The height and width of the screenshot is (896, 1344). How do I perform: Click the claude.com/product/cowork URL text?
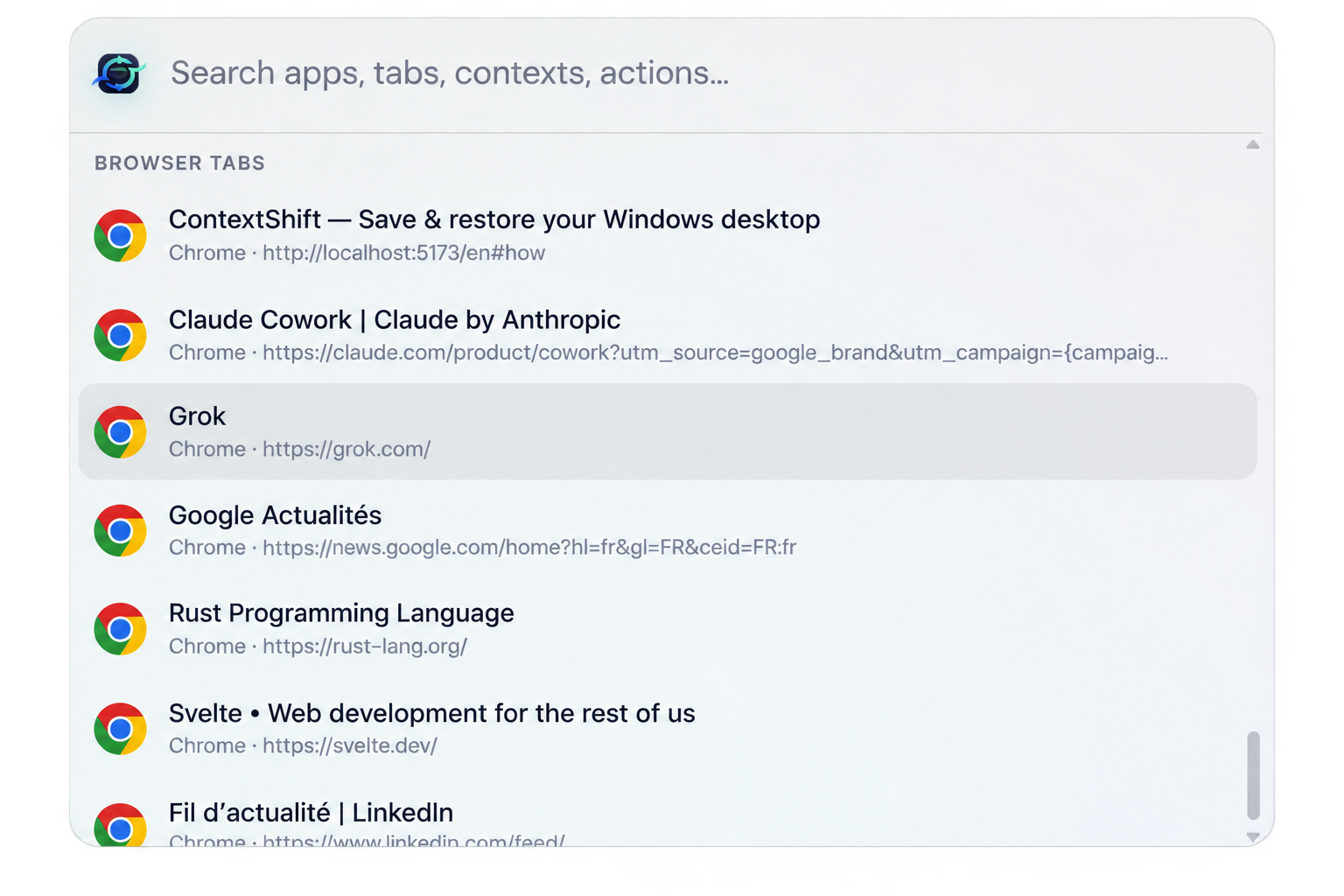715,353
